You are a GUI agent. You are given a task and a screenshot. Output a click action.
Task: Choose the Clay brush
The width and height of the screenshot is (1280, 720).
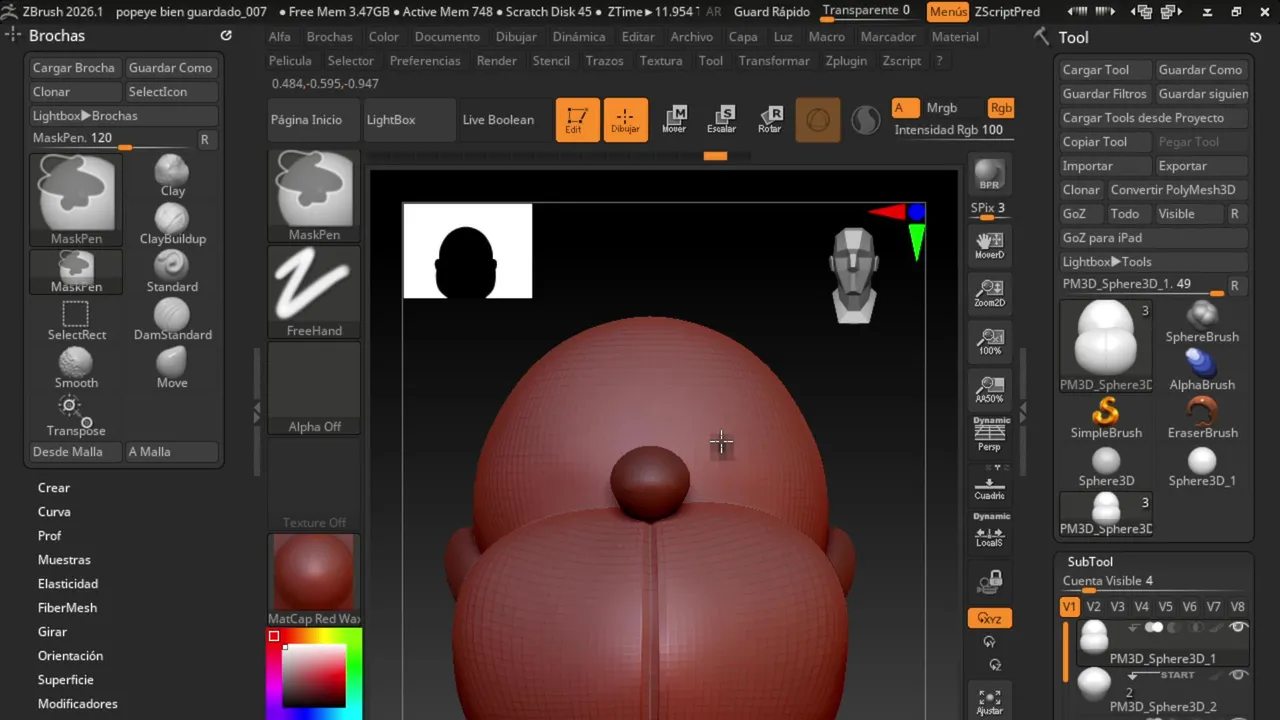(x=172, y=176)
